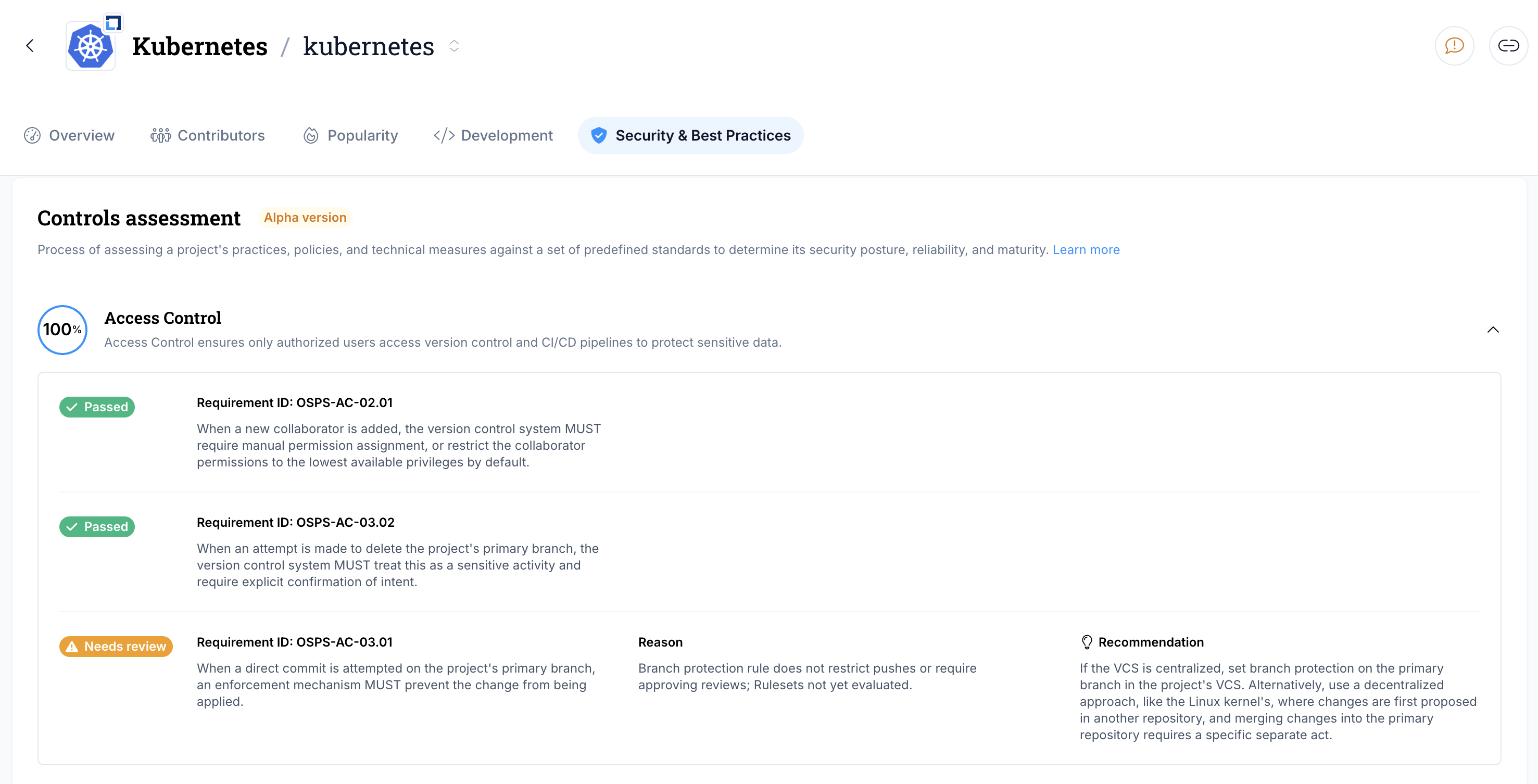Click the Contributors people icon
Screen dimensions: 1538x784
coord(160,135)
